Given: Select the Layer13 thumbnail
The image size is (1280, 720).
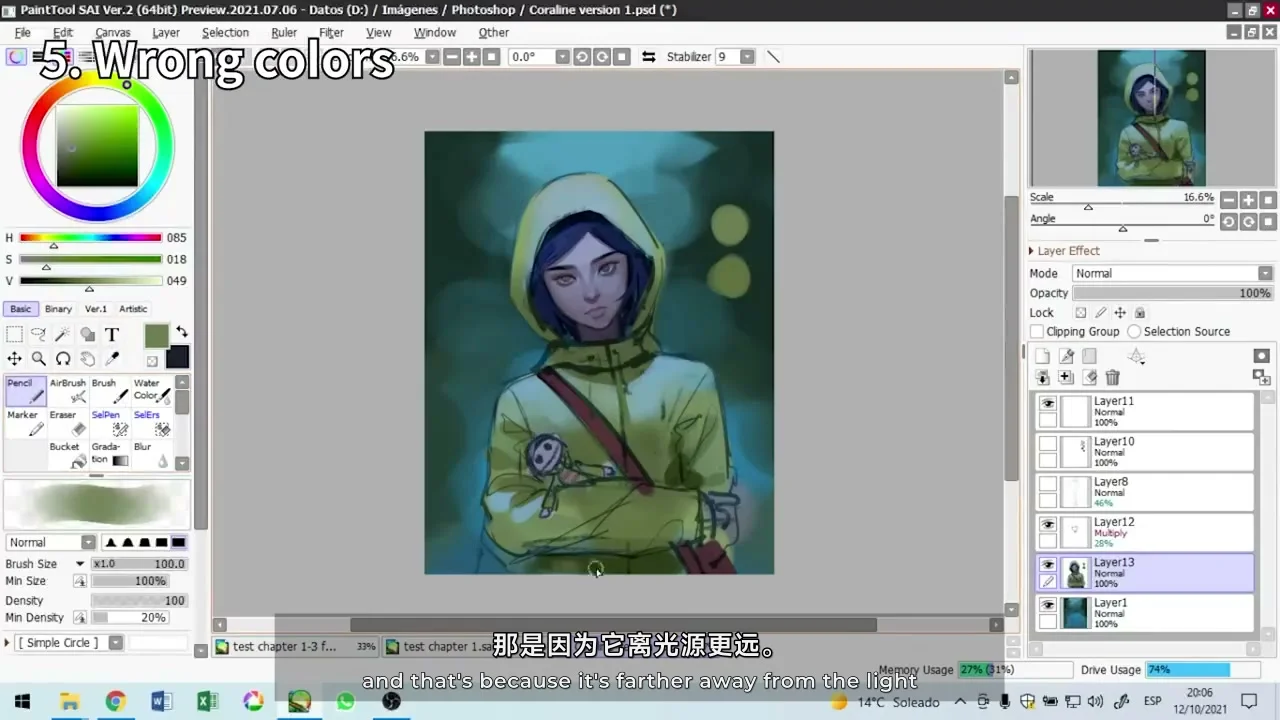Looking at the screenshot, I should [1076, 573].
